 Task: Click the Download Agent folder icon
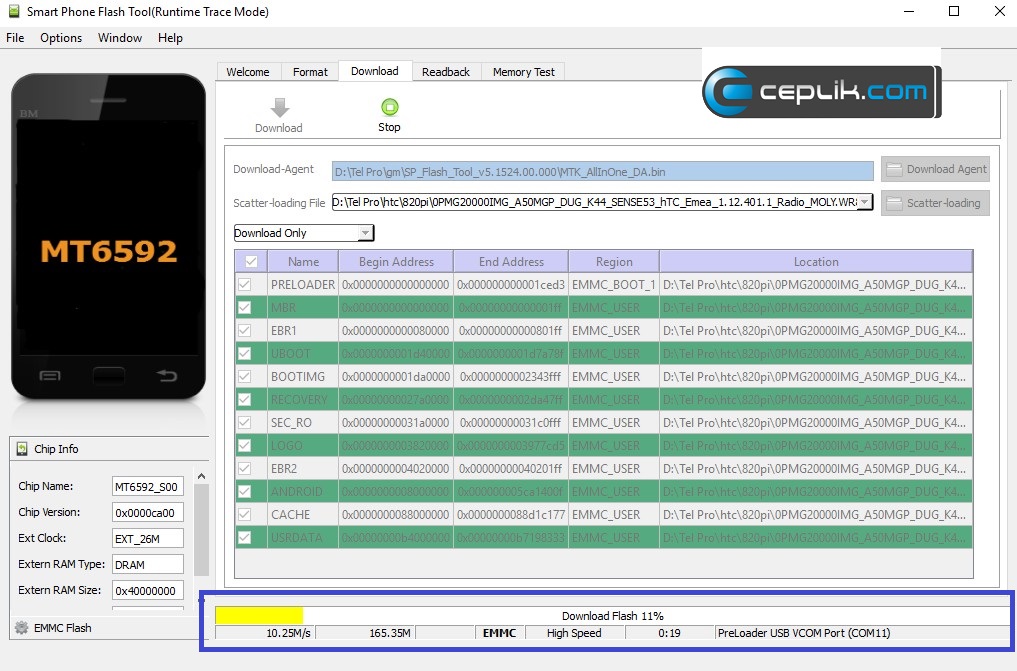click(x=894, y=170)
